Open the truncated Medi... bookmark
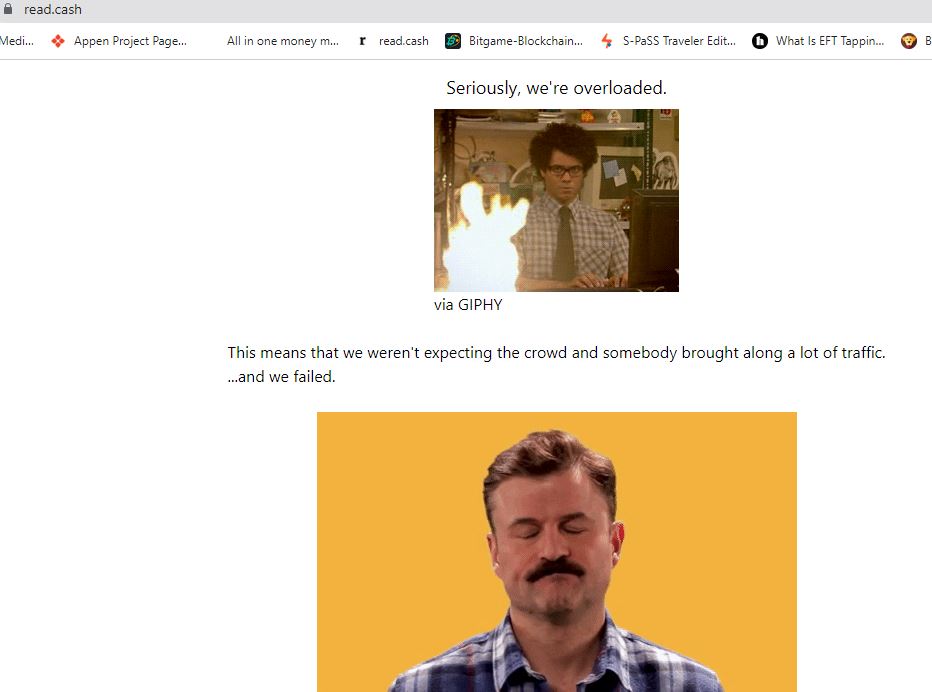932x692 pixels. tap(17, 41)
